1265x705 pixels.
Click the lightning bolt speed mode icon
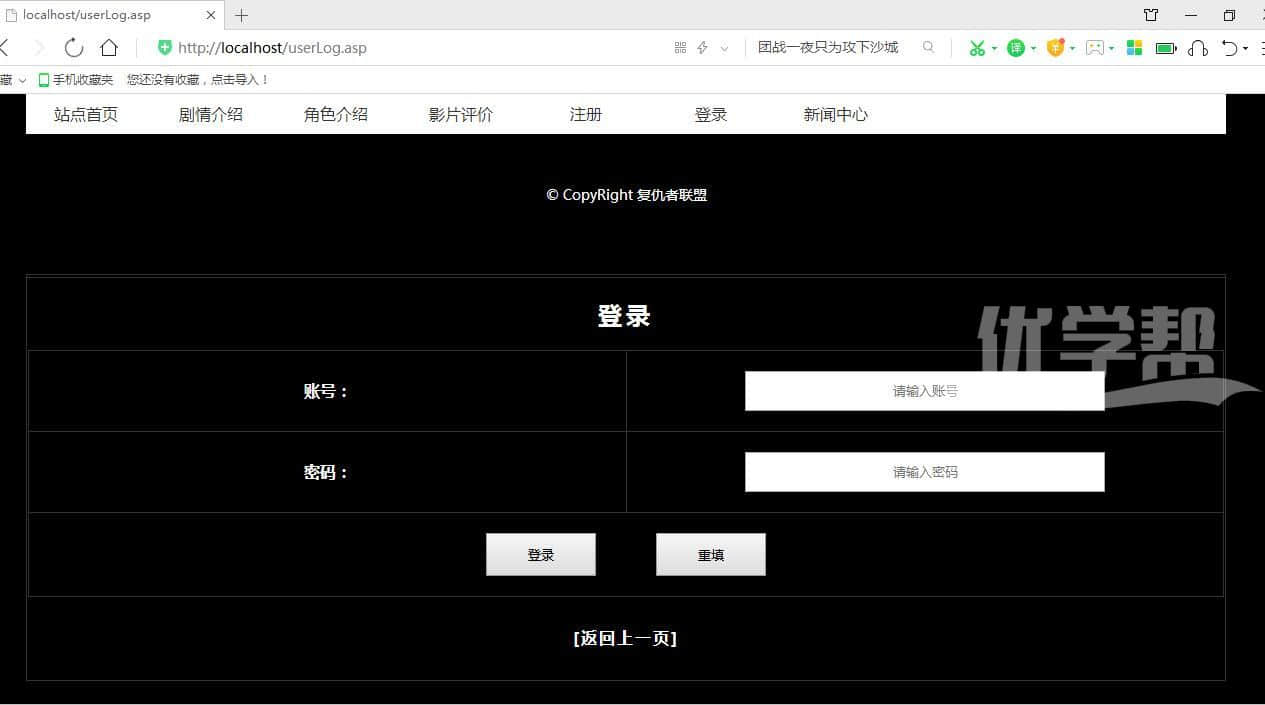(x=702, y=48)
